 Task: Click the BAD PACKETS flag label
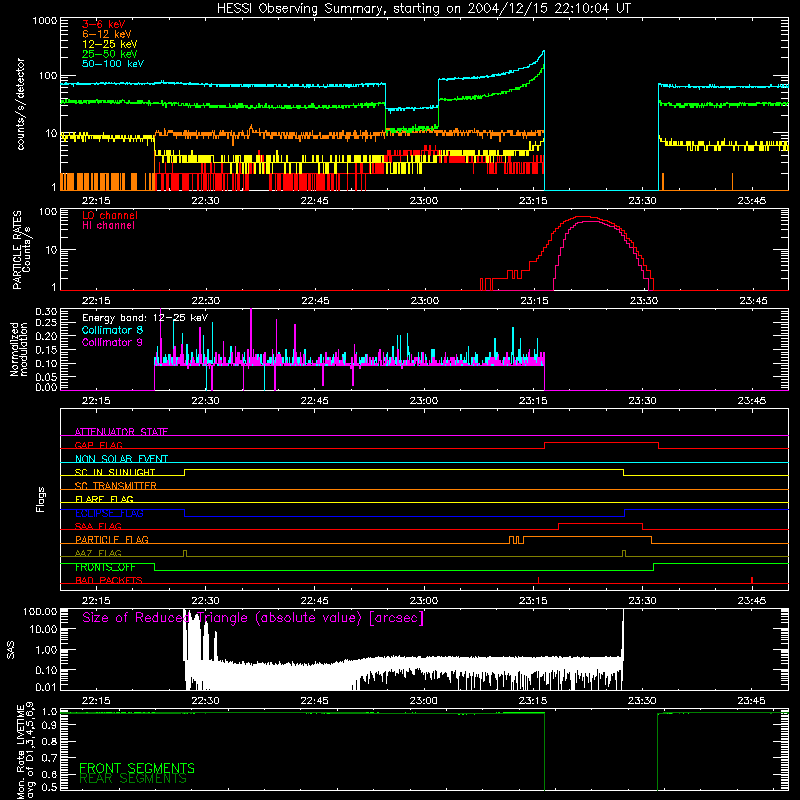(109, 580)
